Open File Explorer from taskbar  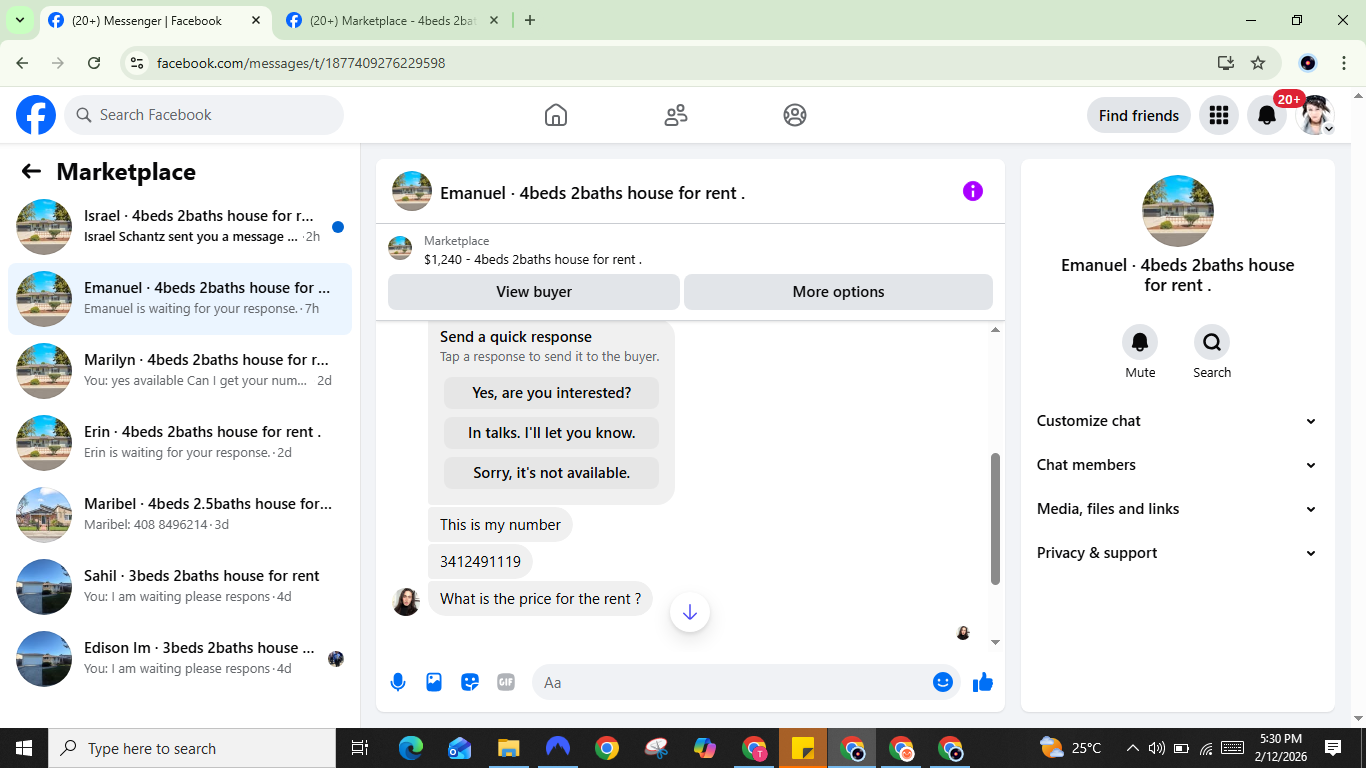tap(509, 748)
